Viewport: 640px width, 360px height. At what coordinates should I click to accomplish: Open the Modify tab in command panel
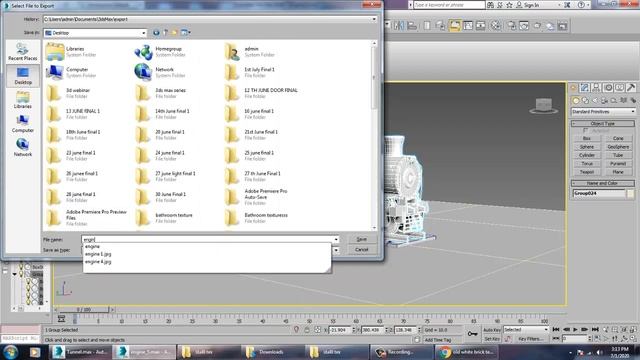pos(585,88)
